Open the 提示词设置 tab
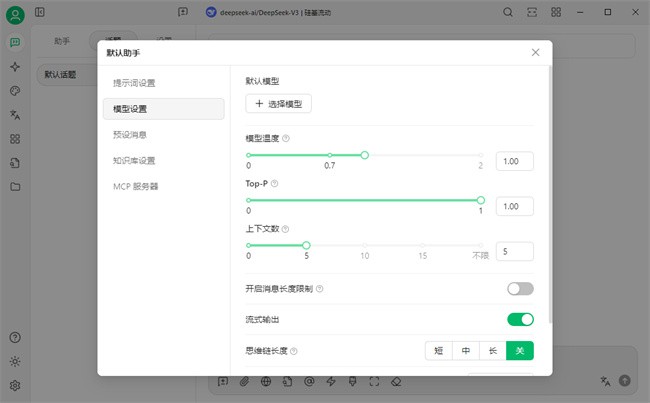 [x=163, y=83]
